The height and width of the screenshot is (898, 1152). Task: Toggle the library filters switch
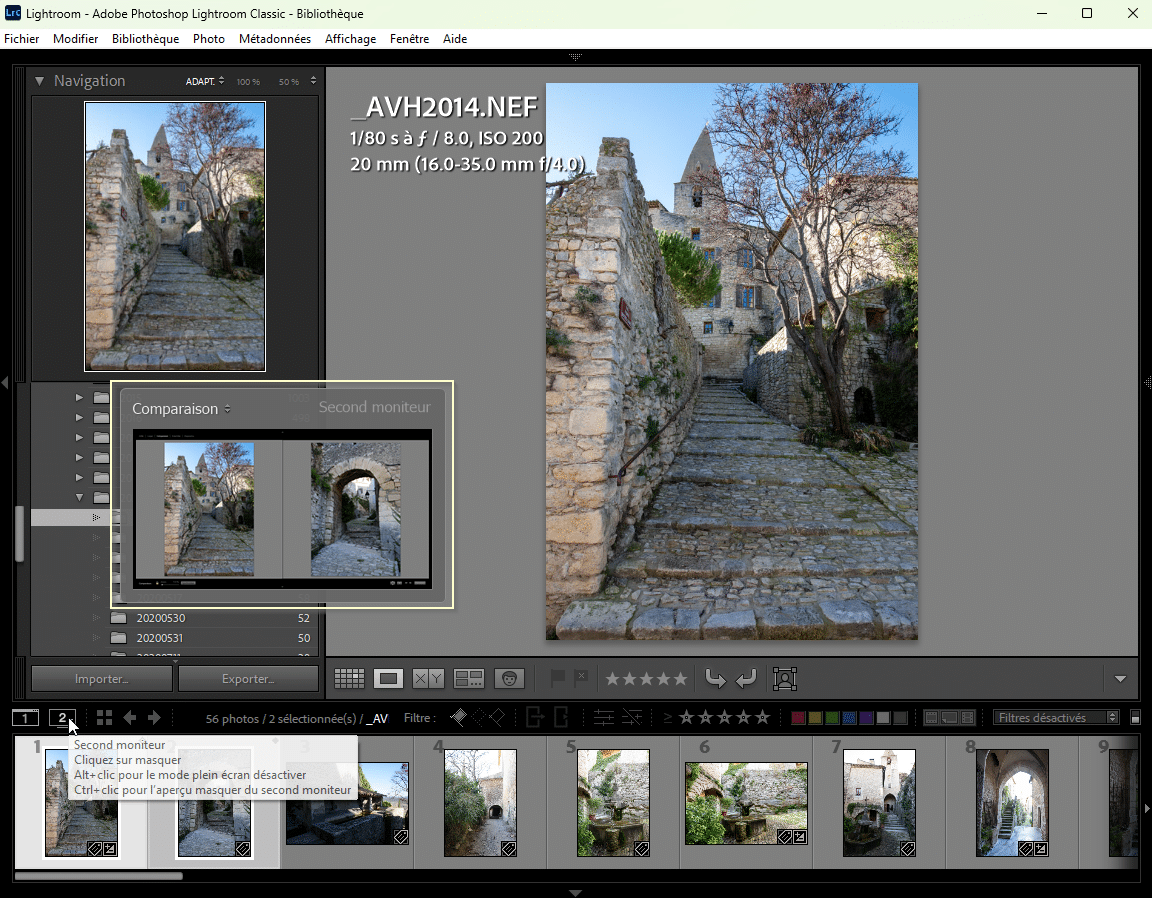coord(1136,717)
